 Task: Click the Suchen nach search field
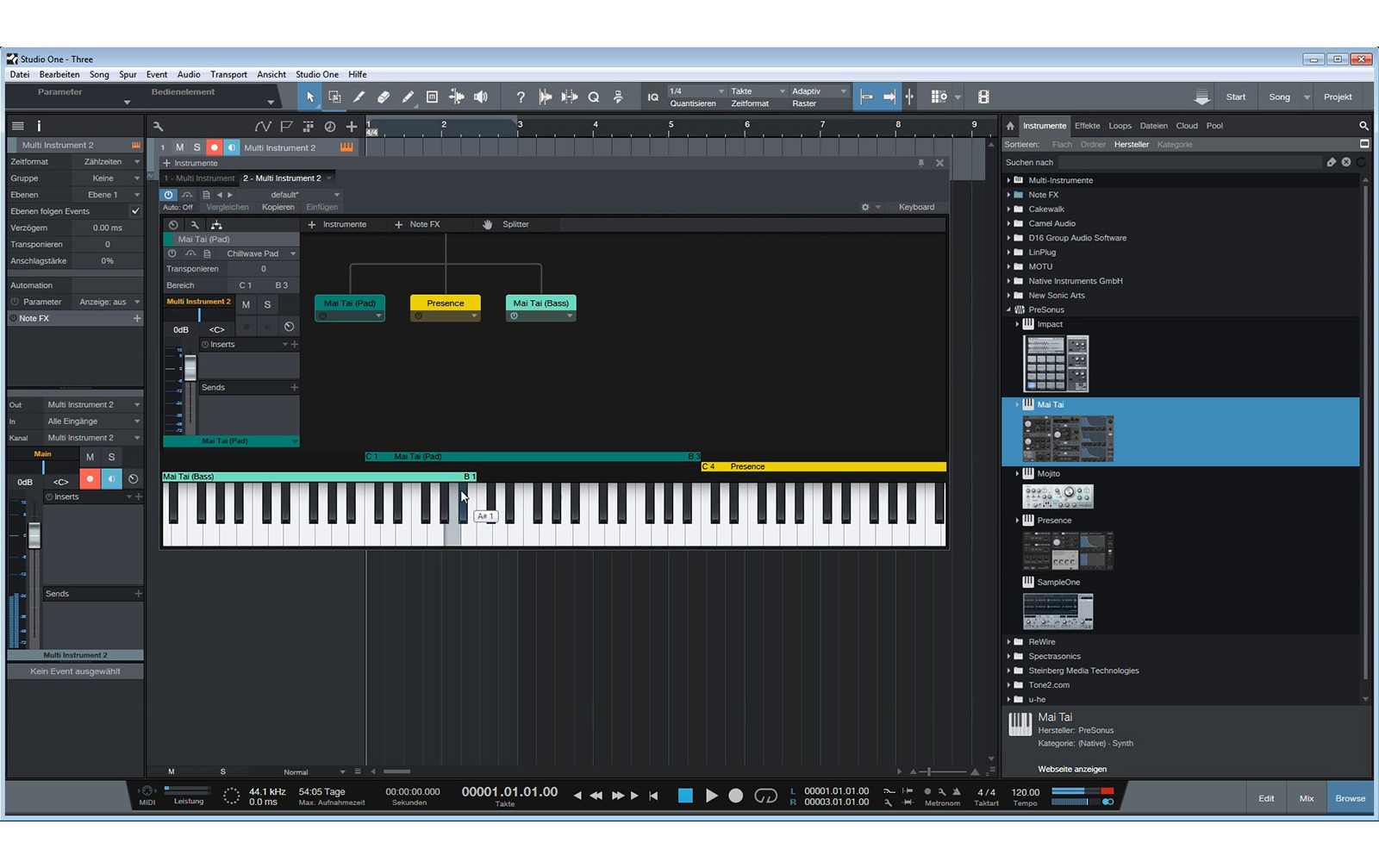[1189, 162]
